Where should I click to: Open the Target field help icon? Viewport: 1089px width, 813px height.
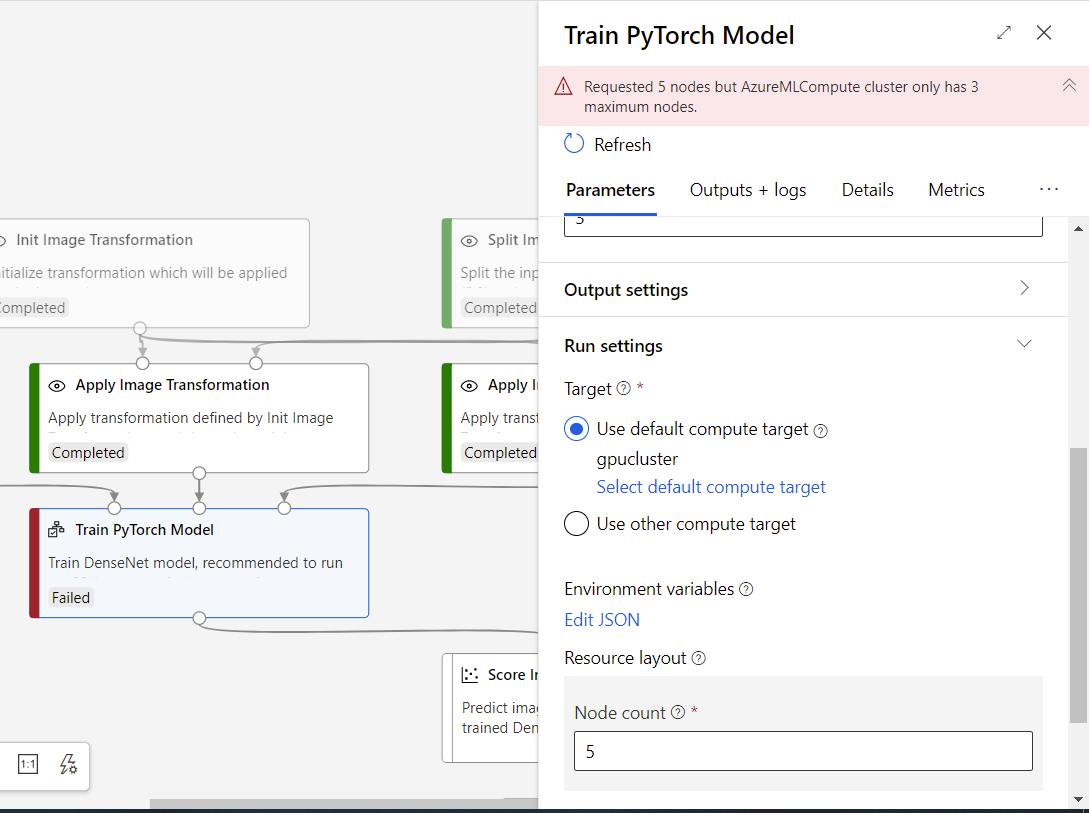624,389
